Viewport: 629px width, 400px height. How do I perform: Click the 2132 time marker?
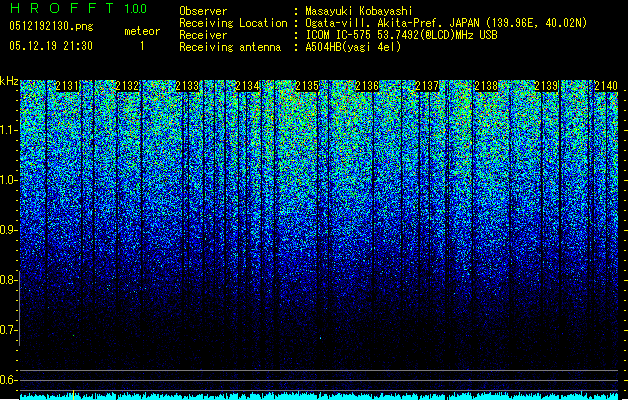(x=127, y=86)
